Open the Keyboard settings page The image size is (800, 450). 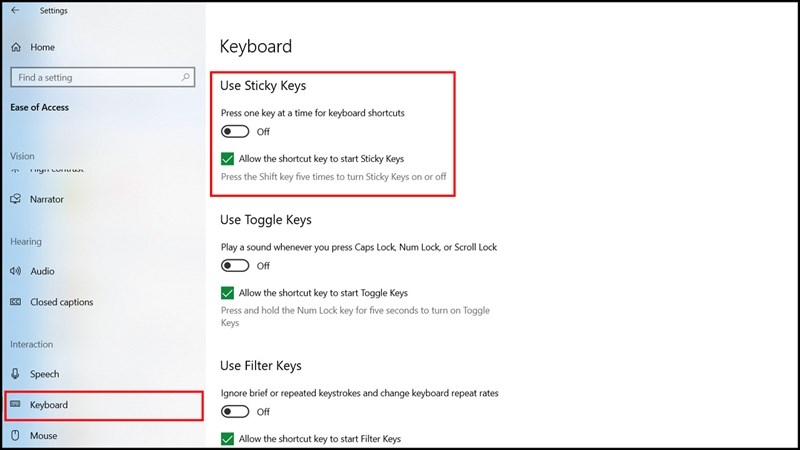click(x=50, y=405)
